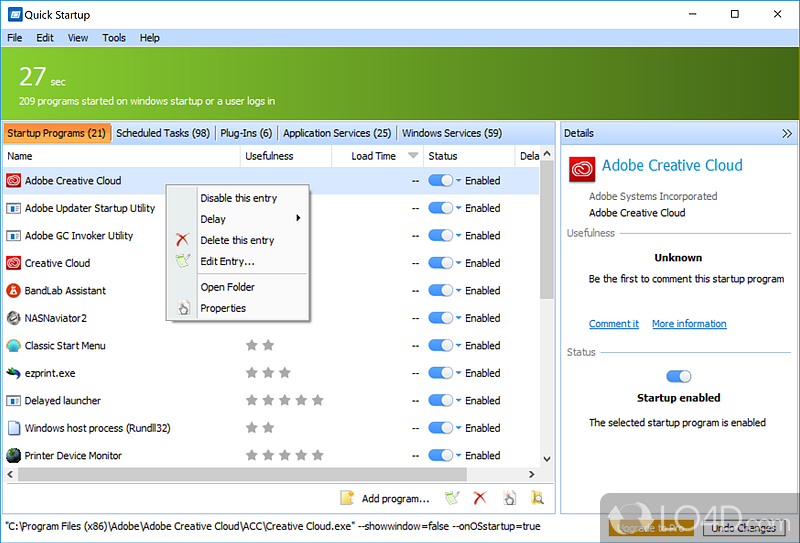Disable the Delayed launcher startup toggle
Image resolution: width=800 pixels, height=543 pixels.
440,401
